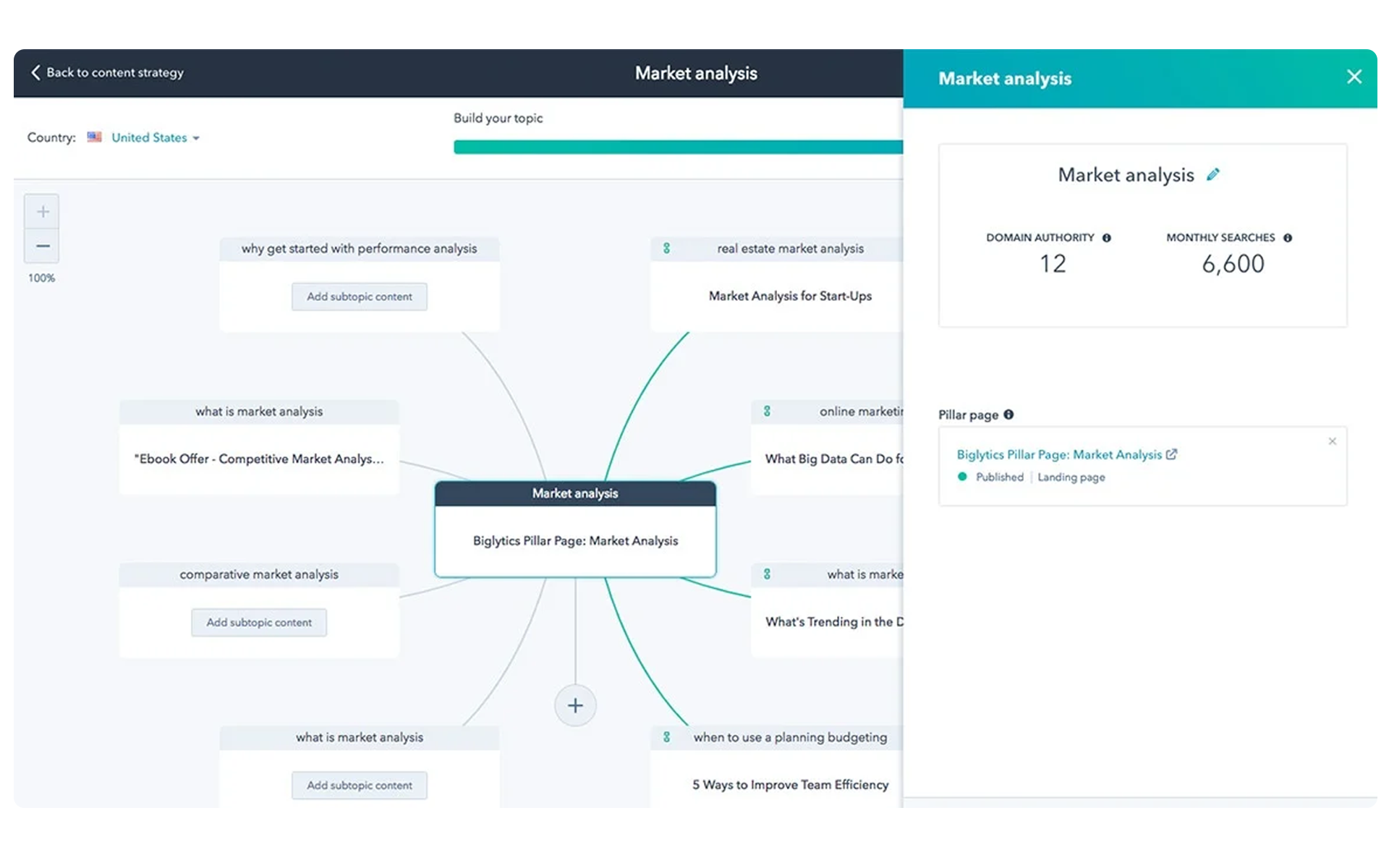This screenshot has width=1389, height=868.
Task: Open Biglytics Pillar Page: Market Analysis link
Action: [x=1058, y=454]
